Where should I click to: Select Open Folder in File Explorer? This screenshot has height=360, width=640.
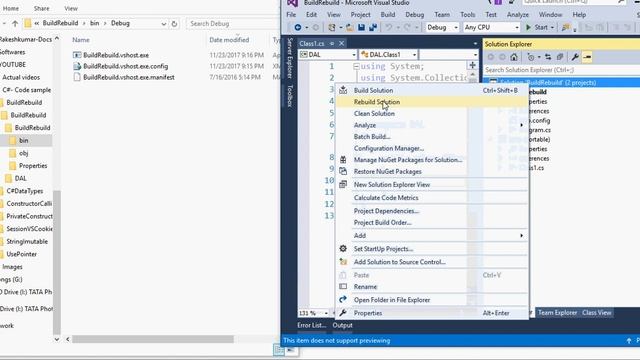pyautogui.click(x=432, y=300)
